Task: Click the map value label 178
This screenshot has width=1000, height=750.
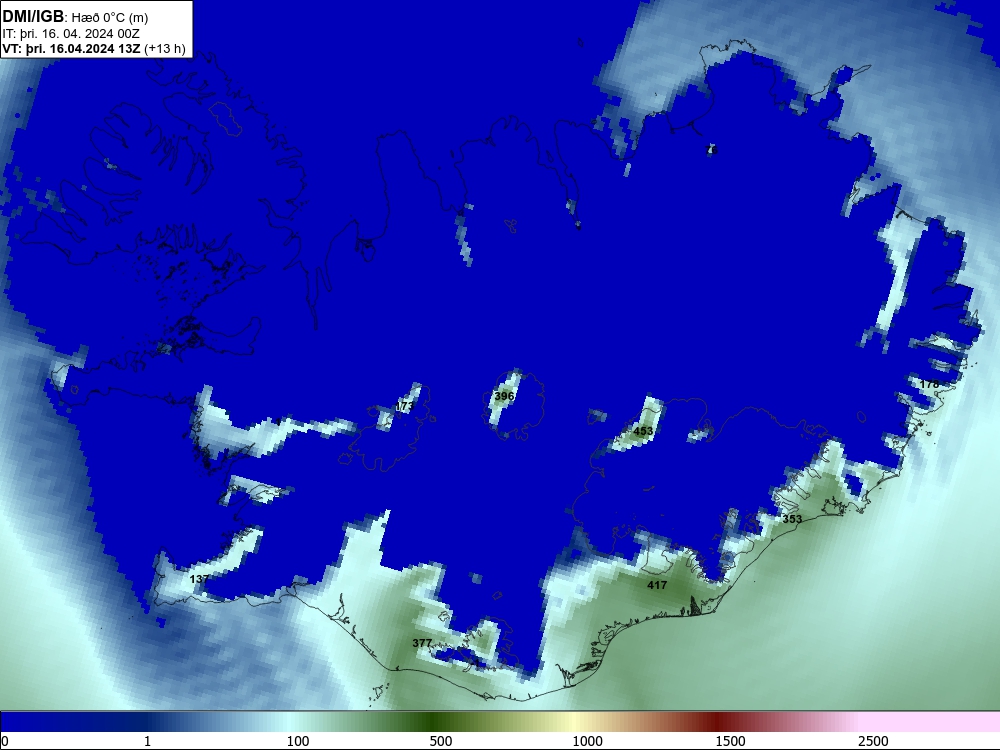Action: click(930, 384)
